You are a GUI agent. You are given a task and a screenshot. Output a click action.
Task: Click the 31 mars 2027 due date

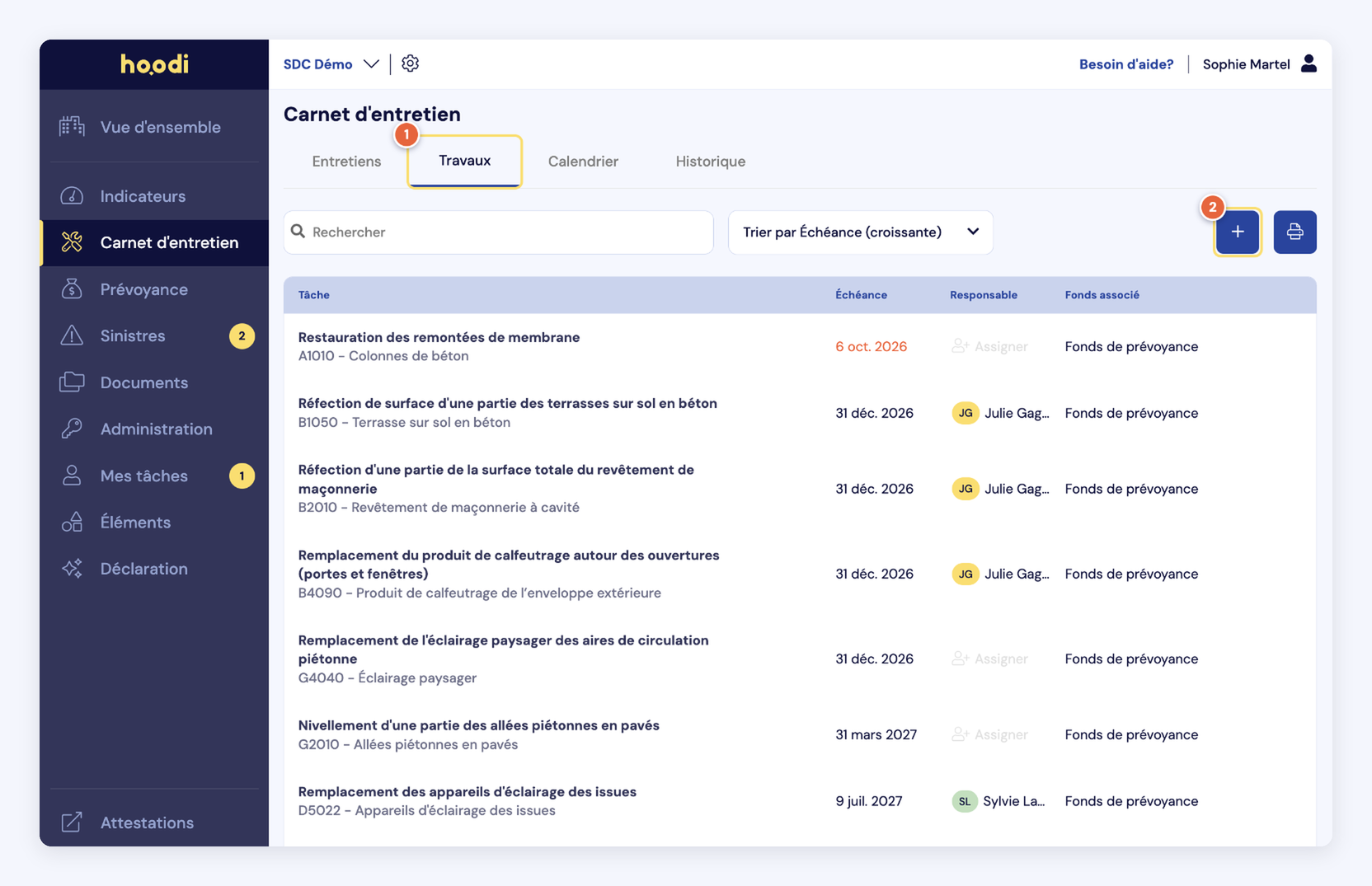coord(876,734)
